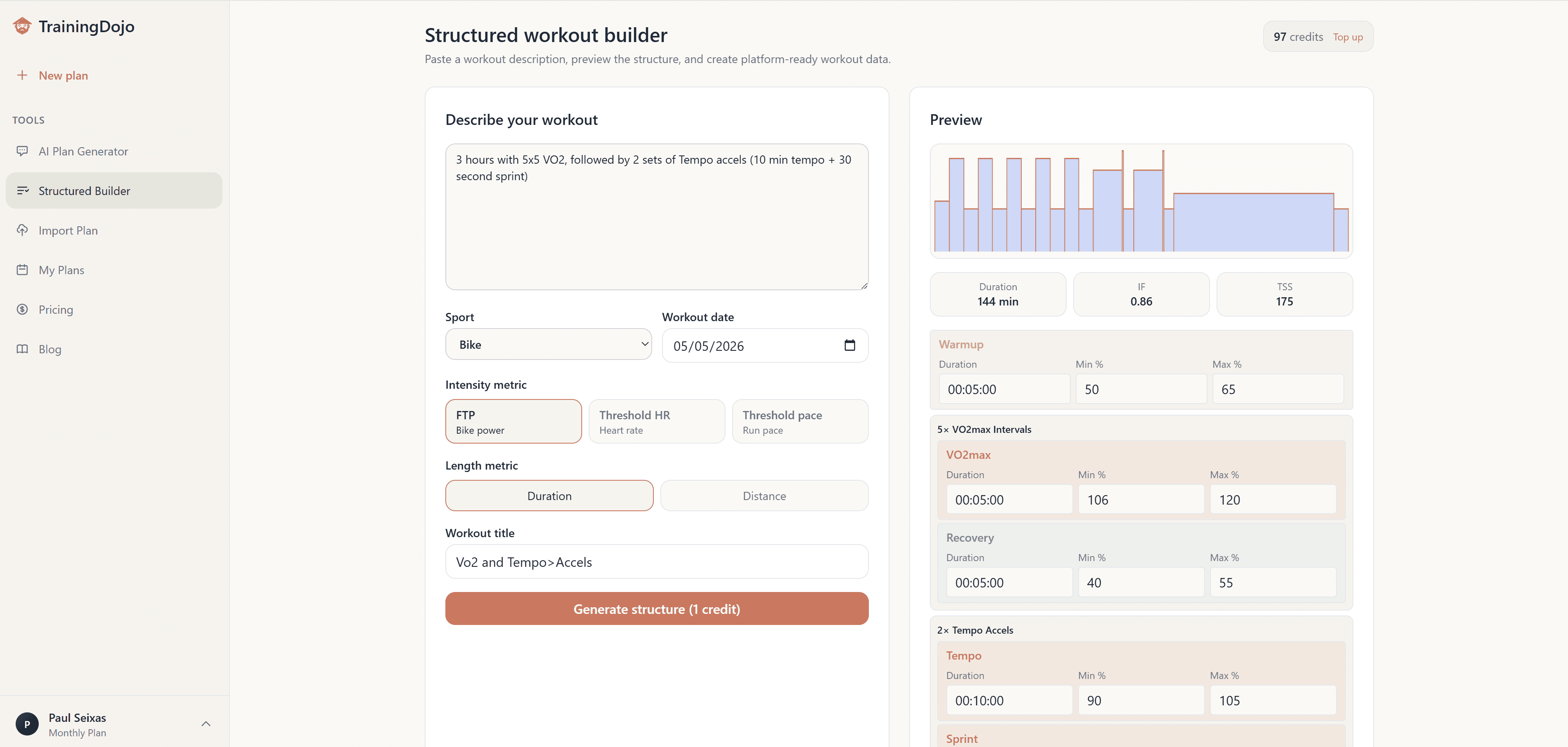Open the workout date calendar picker icon
1568x747 pixels.
point(850,345)
